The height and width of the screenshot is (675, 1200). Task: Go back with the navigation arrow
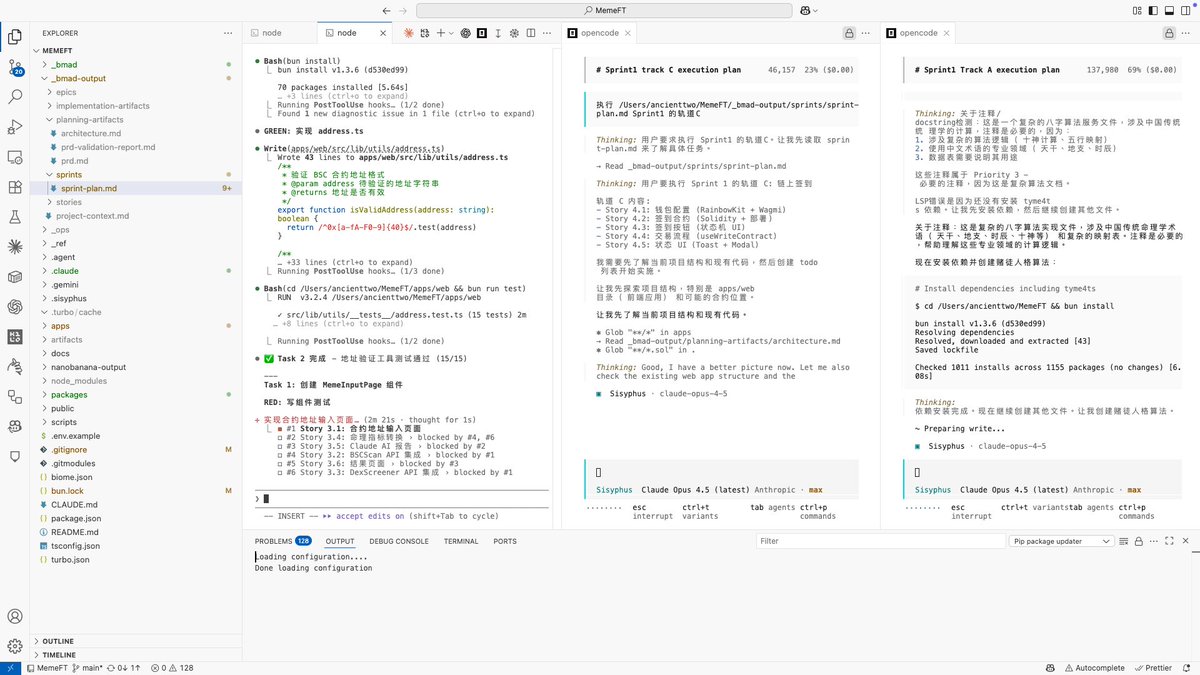click(387, 10)
